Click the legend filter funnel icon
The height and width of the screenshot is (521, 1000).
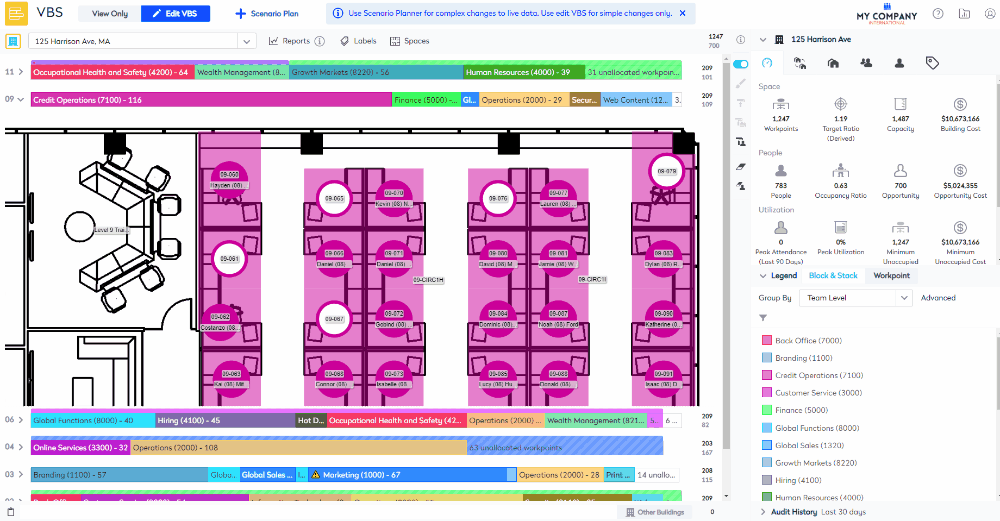[763, 318]
